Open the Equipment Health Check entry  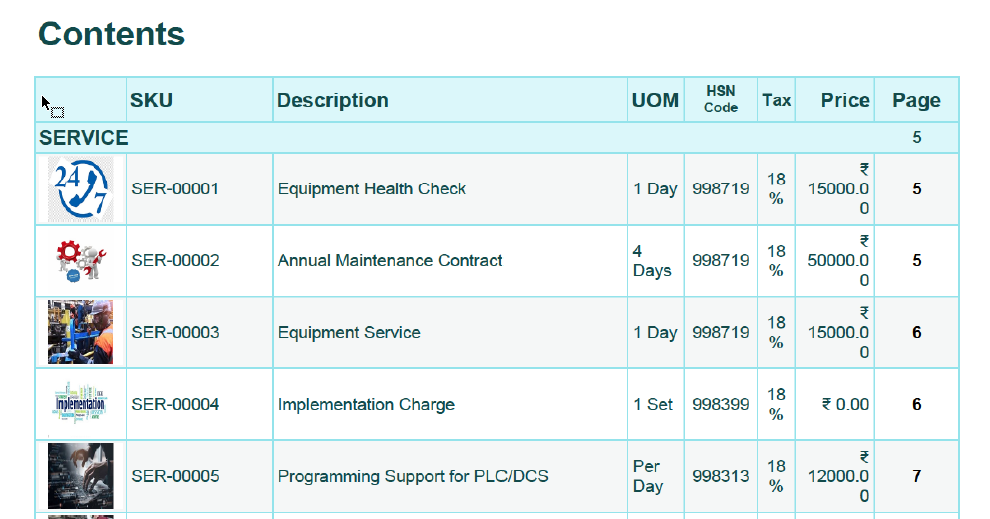click(372, 189)
